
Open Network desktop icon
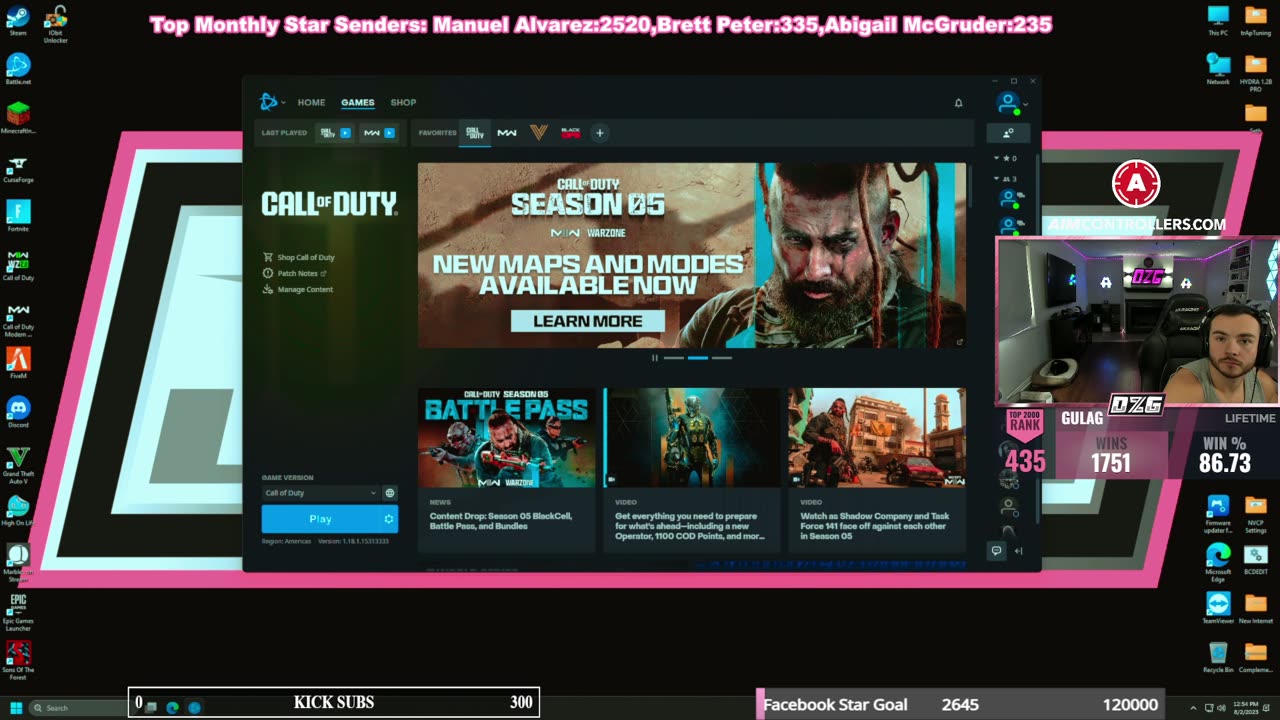(x=1218, y=69)
